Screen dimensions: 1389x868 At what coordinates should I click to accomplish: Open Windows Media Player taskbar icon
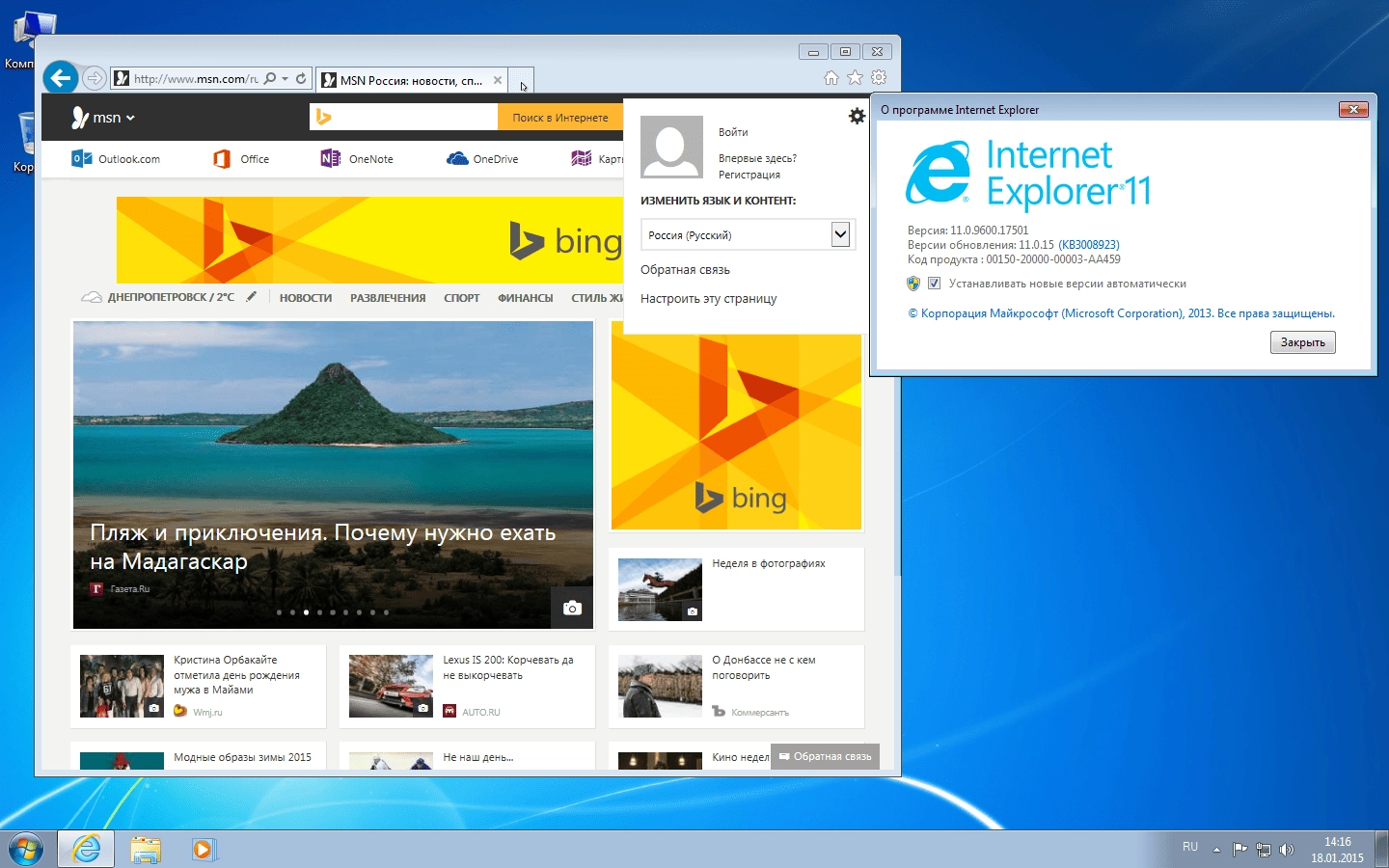(203, 850)
